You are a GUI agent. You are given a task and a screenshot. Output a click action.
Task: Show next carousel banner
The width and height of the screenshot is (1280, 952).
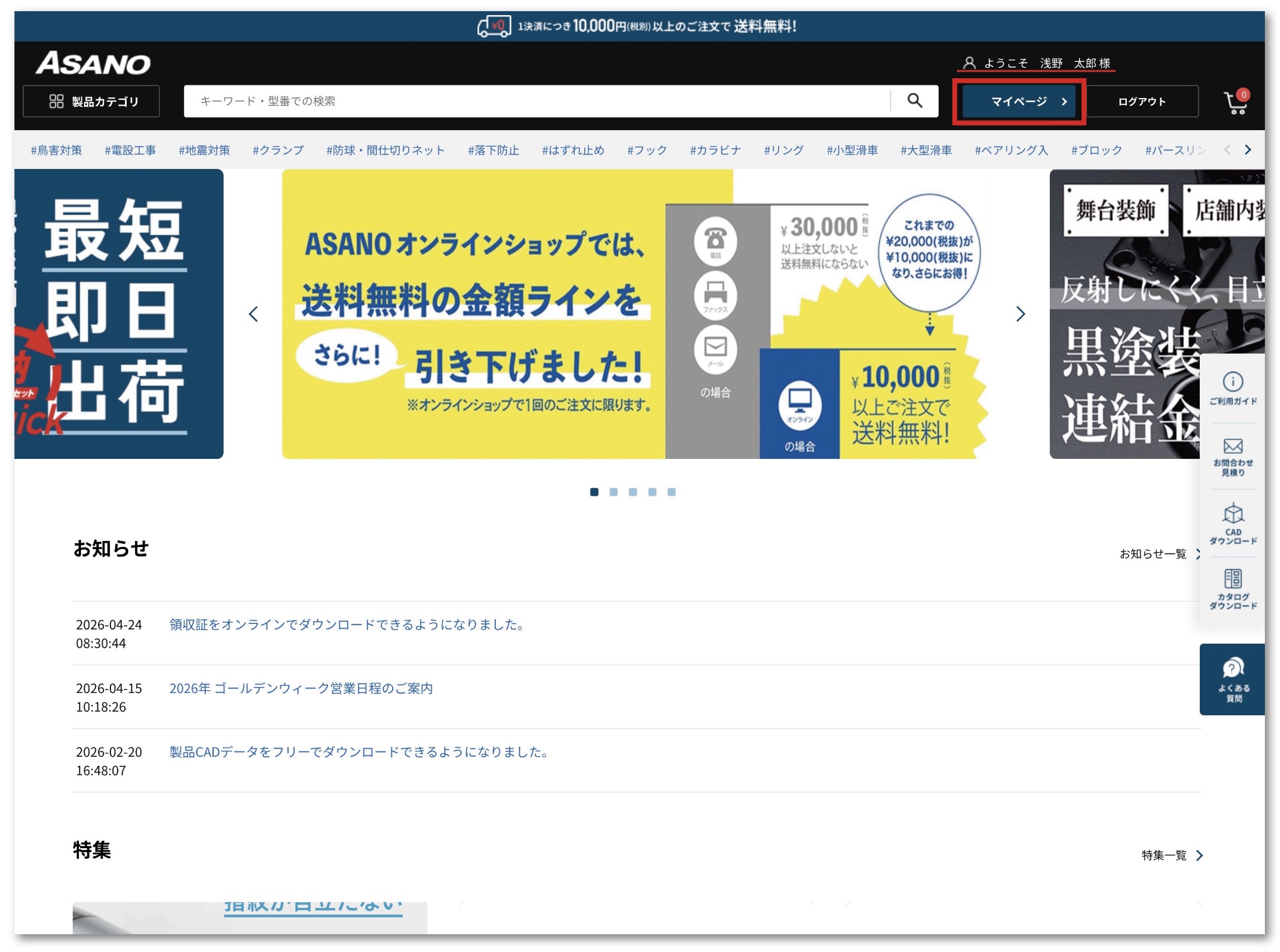coord(1020,314)
